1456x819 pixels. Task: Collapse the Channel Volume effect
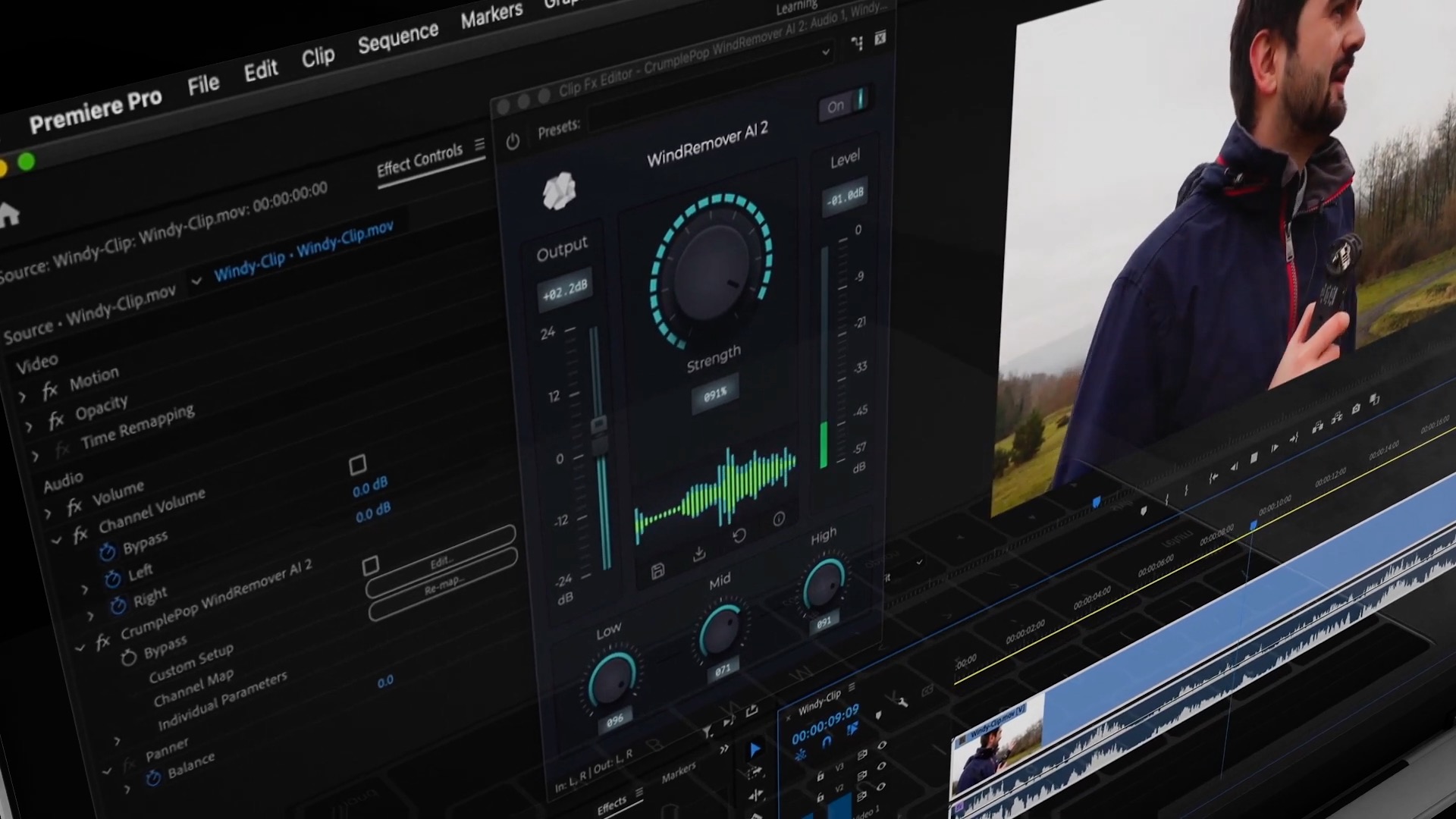click(x=56, y=541)
